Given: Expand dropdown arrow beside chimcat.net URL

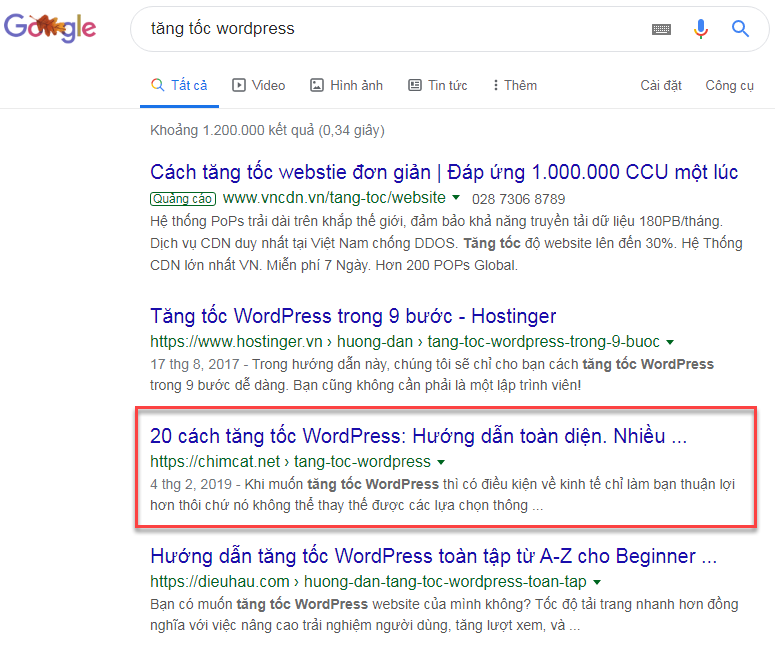Looking at the screenshot, I should 441,462.
